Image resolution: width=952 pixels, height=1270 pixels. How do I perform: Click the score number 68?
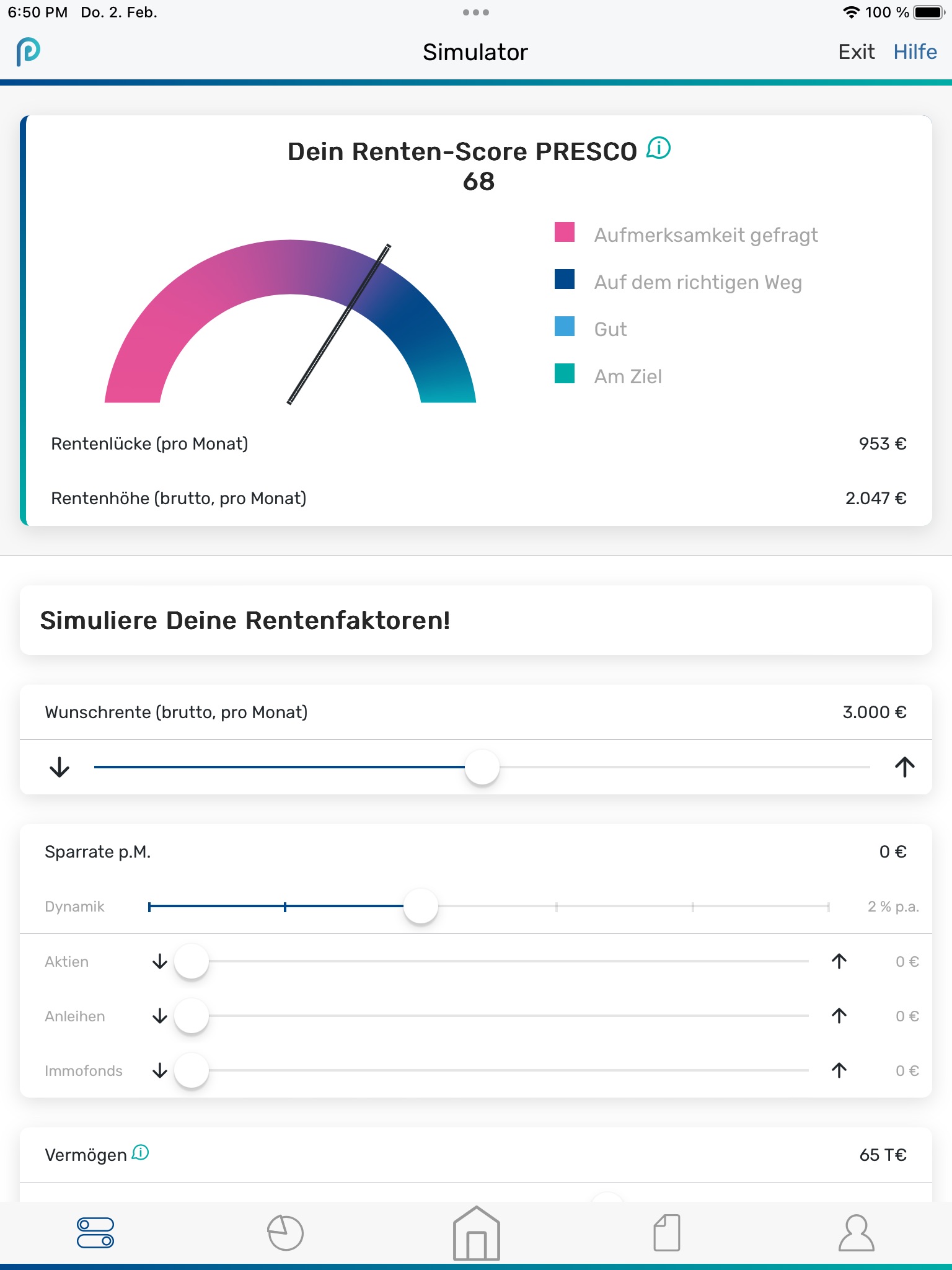478,181
